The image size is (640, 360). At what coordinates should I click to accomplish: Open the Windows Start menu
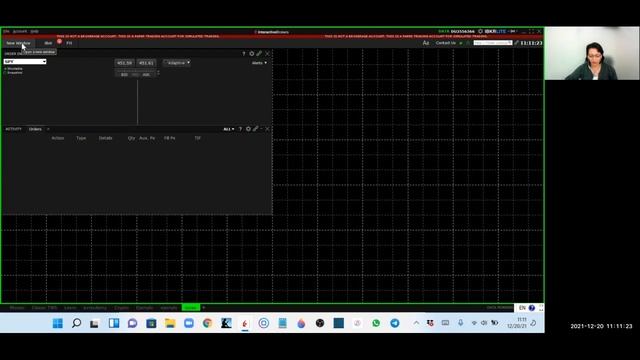point(58,323)
